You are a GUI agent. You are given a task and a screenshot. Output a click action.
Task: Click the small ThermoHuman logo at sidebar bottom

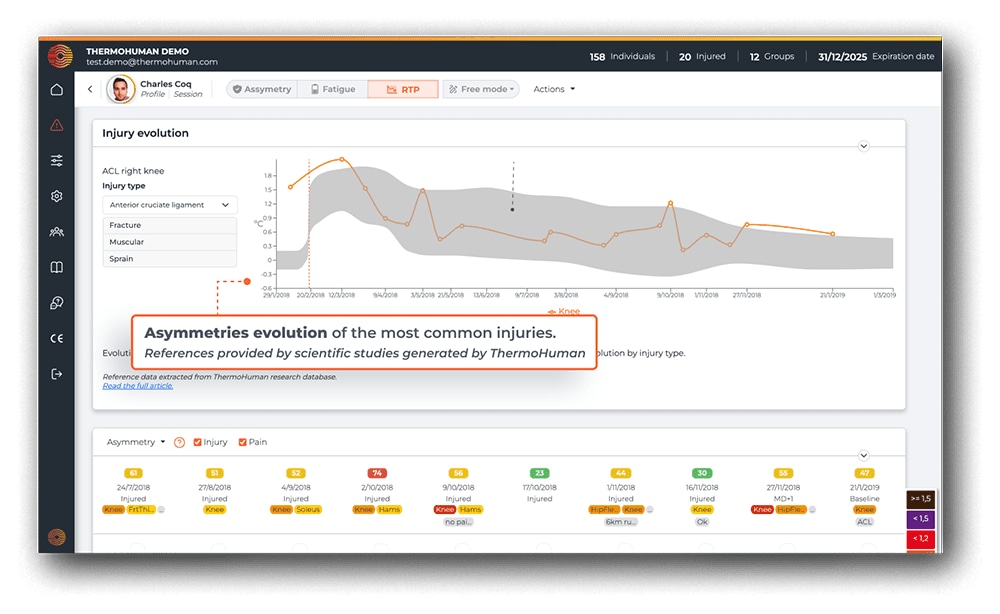pyautogui.click(x=57, y=537)
